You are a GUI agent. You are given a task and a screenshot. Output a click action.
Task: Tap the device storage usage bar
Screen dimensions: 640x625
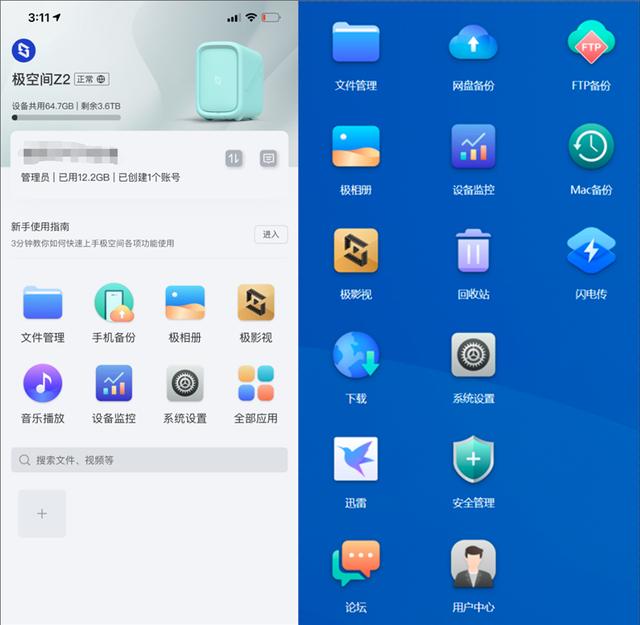click(x=66, y=118)
